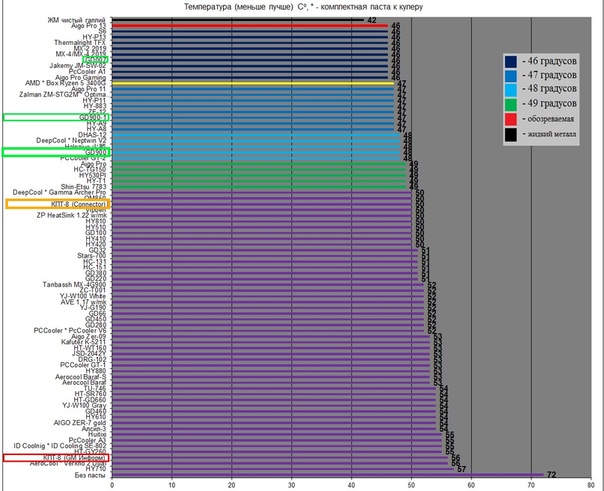This screenshot has width=604, height=491.
Task: Select the label YJ-W100 White
Action: [82, 296]
